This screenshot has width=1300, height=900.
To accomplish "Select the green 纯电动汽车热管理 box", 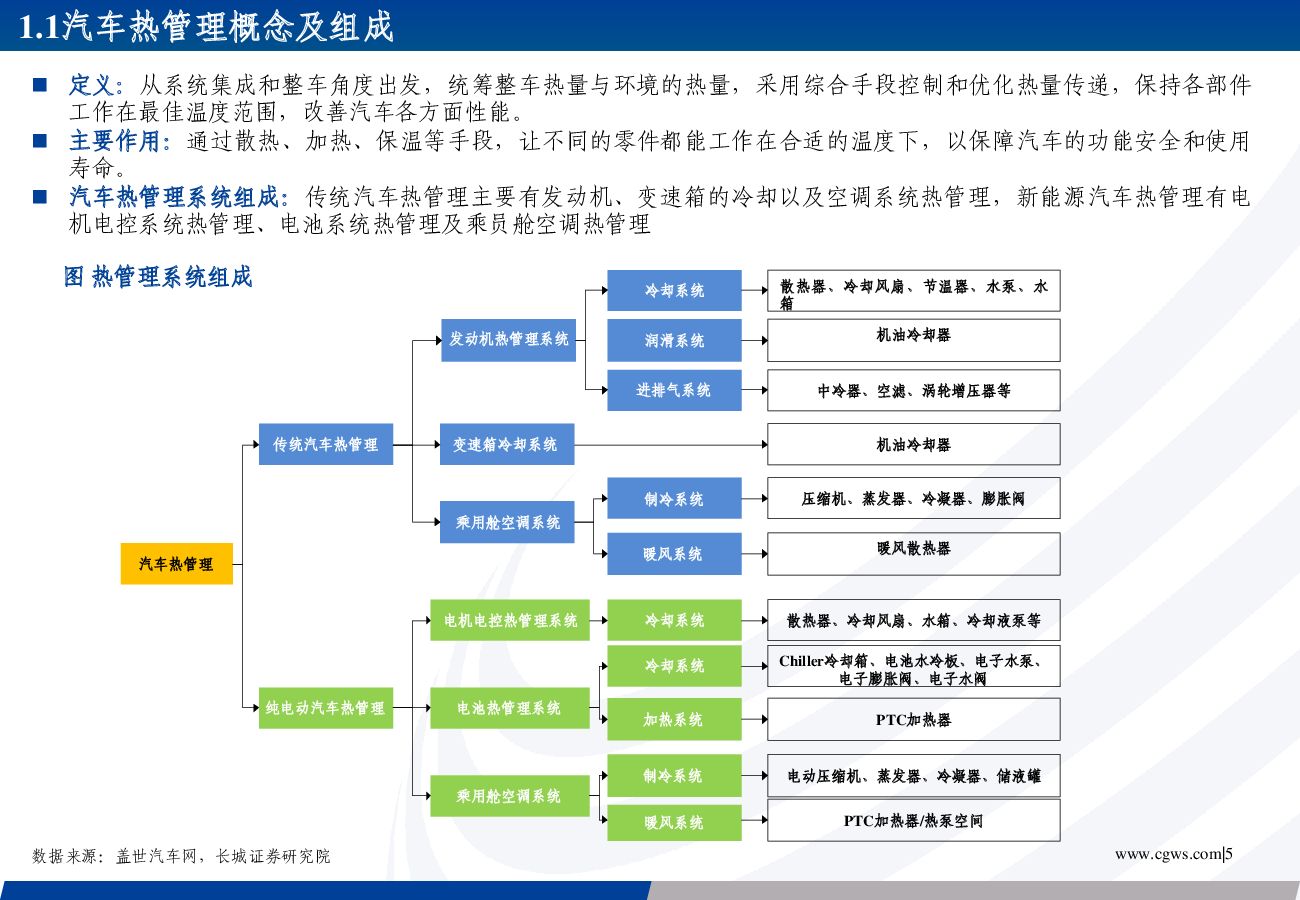I will 326,708.
